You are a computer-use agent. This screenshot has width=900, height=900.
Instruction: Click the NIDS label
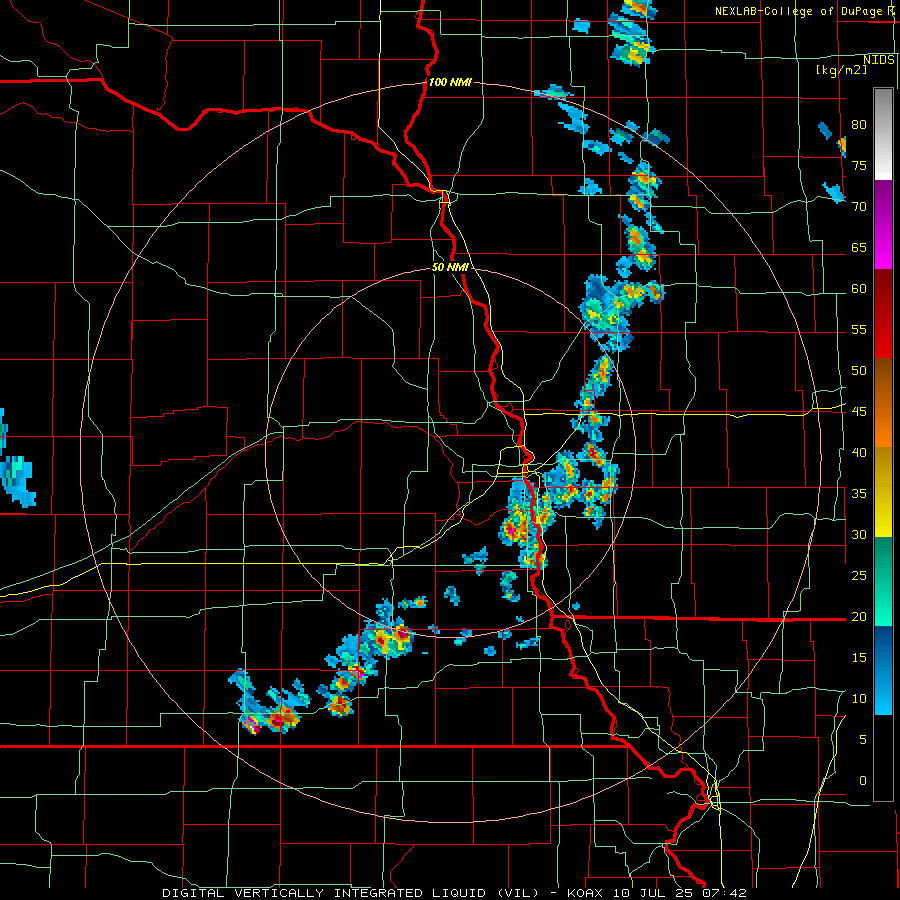click(879, 60)
